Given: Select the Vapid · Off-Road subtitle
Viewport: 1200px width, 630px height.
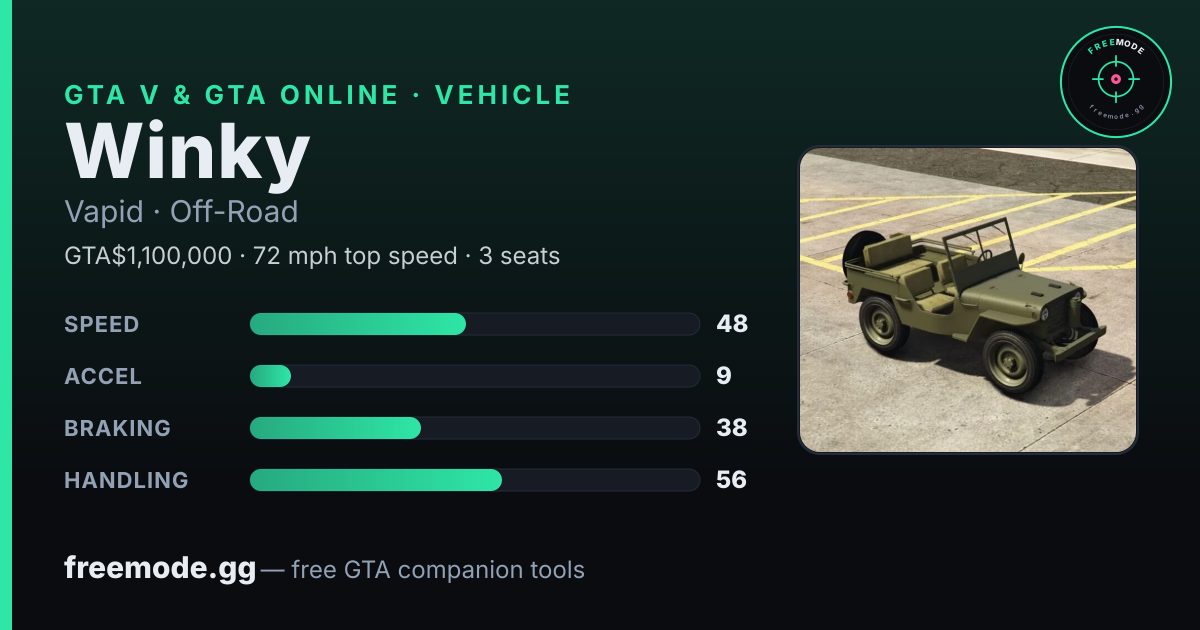Looking at the screenshot, I should (x=181, y=212).
